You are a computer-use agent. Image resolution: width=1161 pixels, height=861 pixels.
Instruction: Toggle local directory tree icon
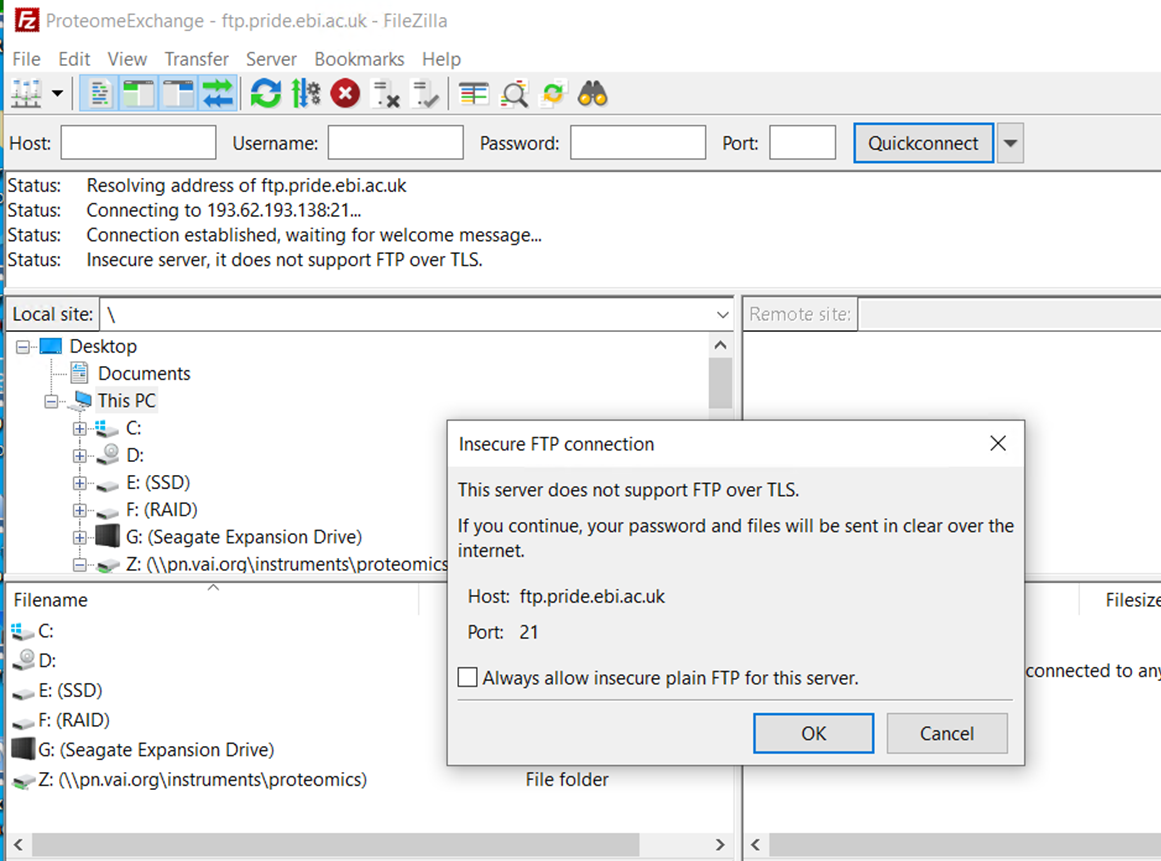138,94
